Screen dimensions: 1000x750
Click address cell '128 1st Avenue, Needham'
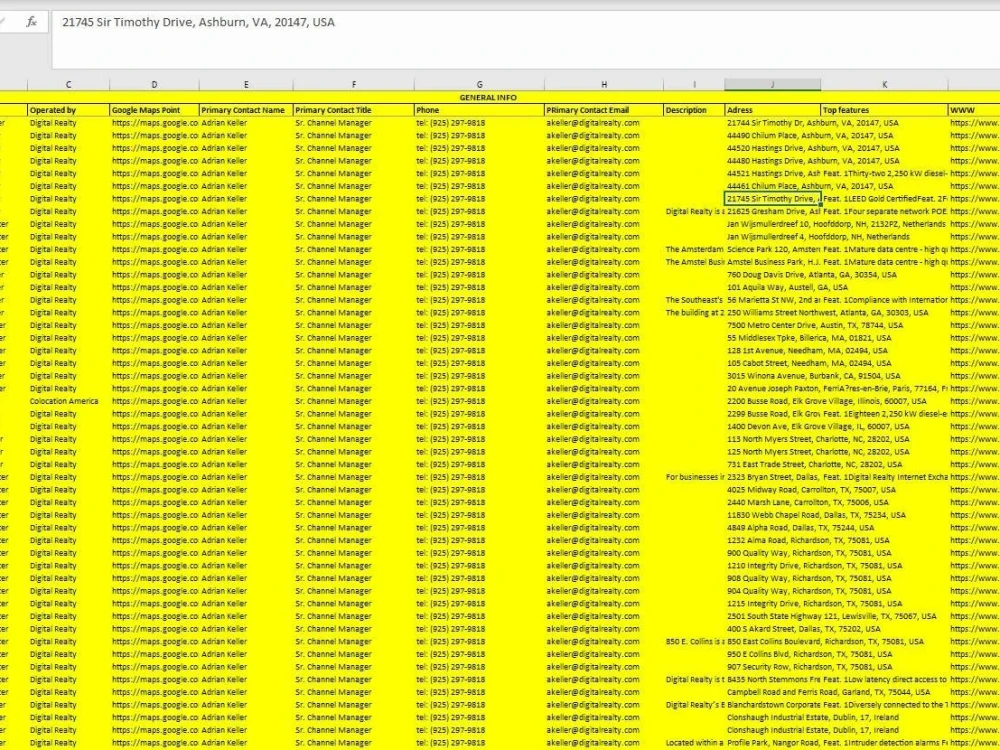click(x=773, y=351)
